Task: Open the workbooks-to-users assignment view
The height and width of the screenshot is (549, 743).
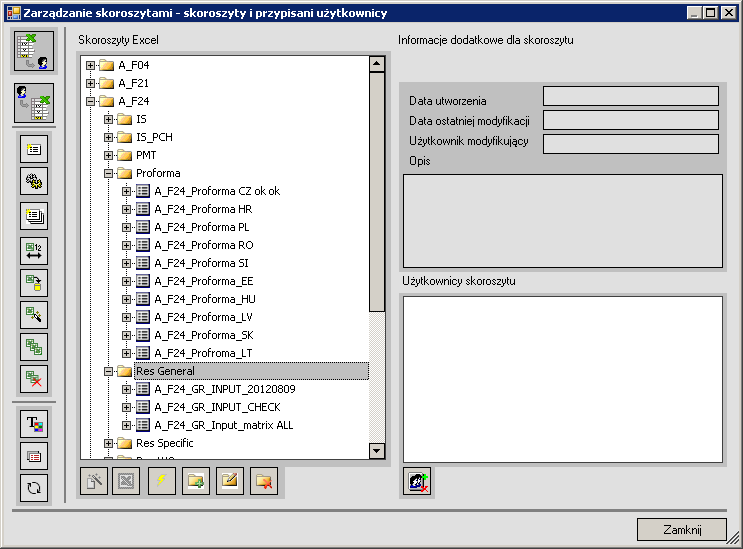Action: [x=34, y=51]
